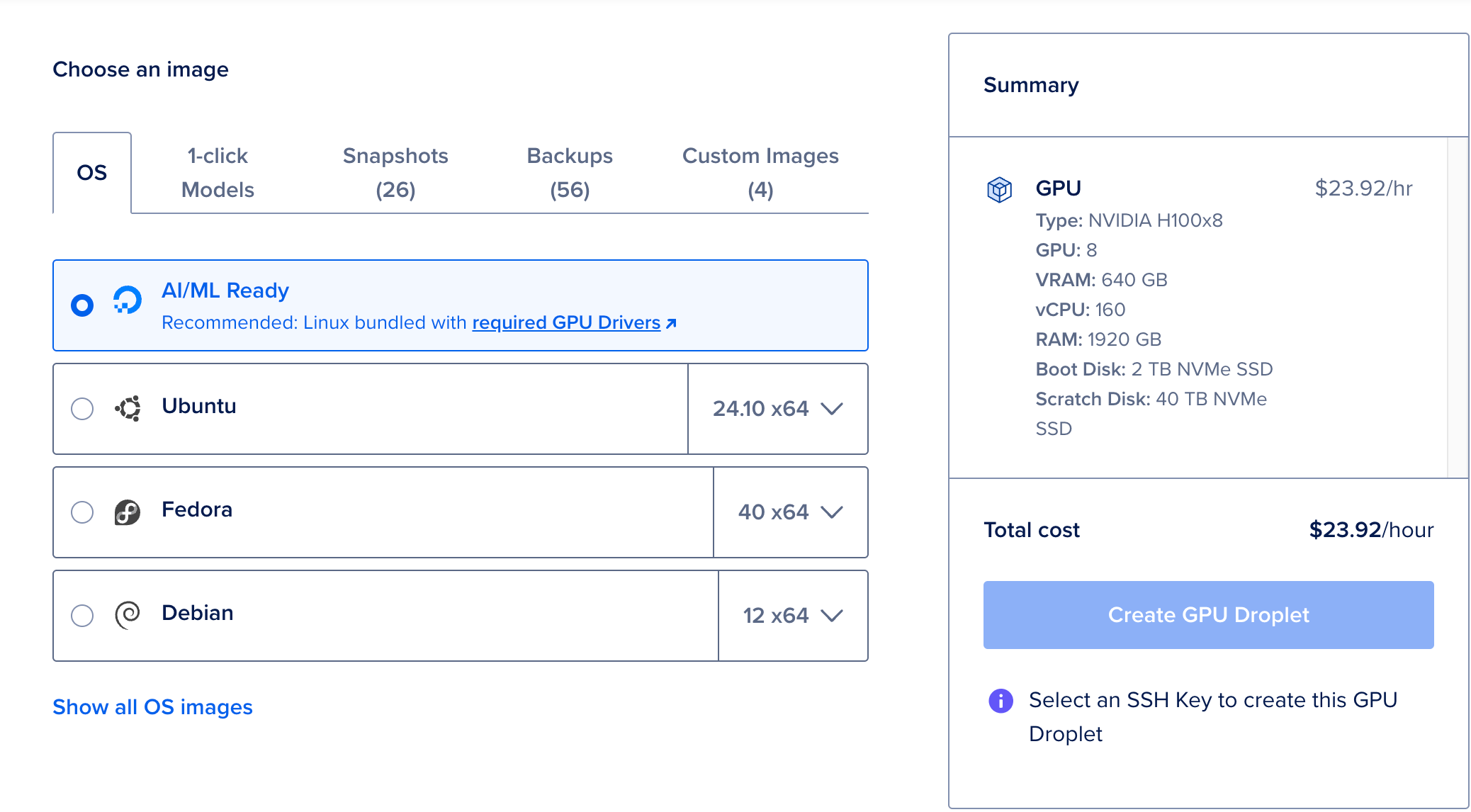Click the Boot Disk: 2 TB NVMe SSD line
The image size is (1471, 812).
(x=1154, y=369)
